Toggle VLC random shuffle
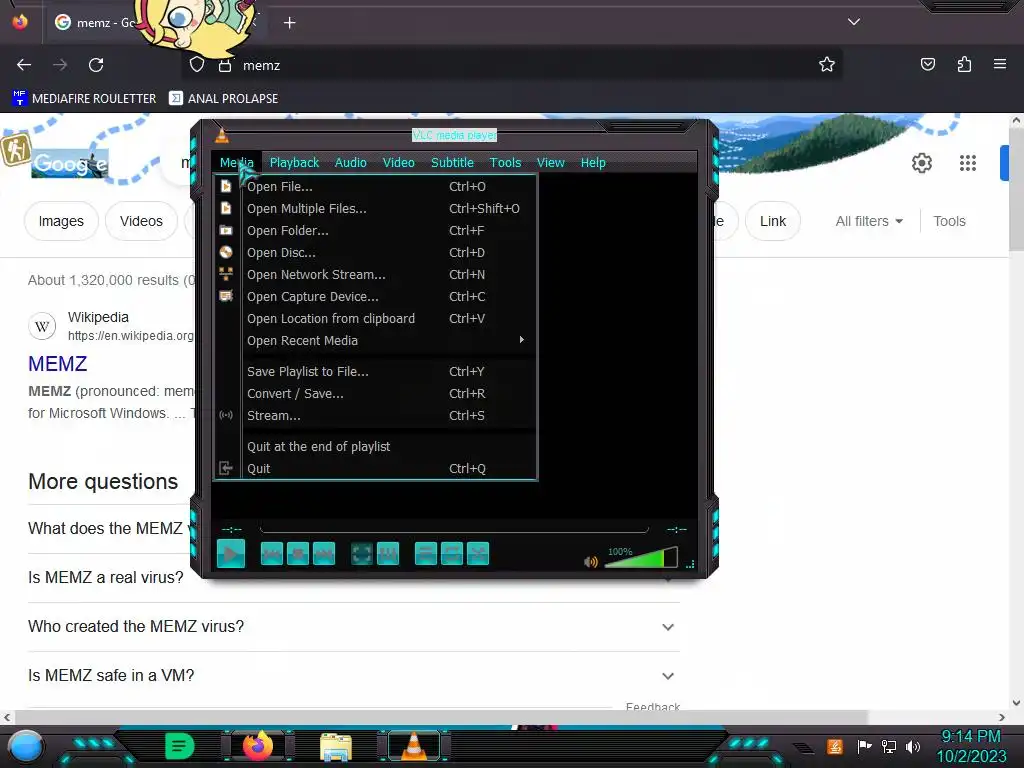This screenshot has width=1024, height=768. coord(478,554)
